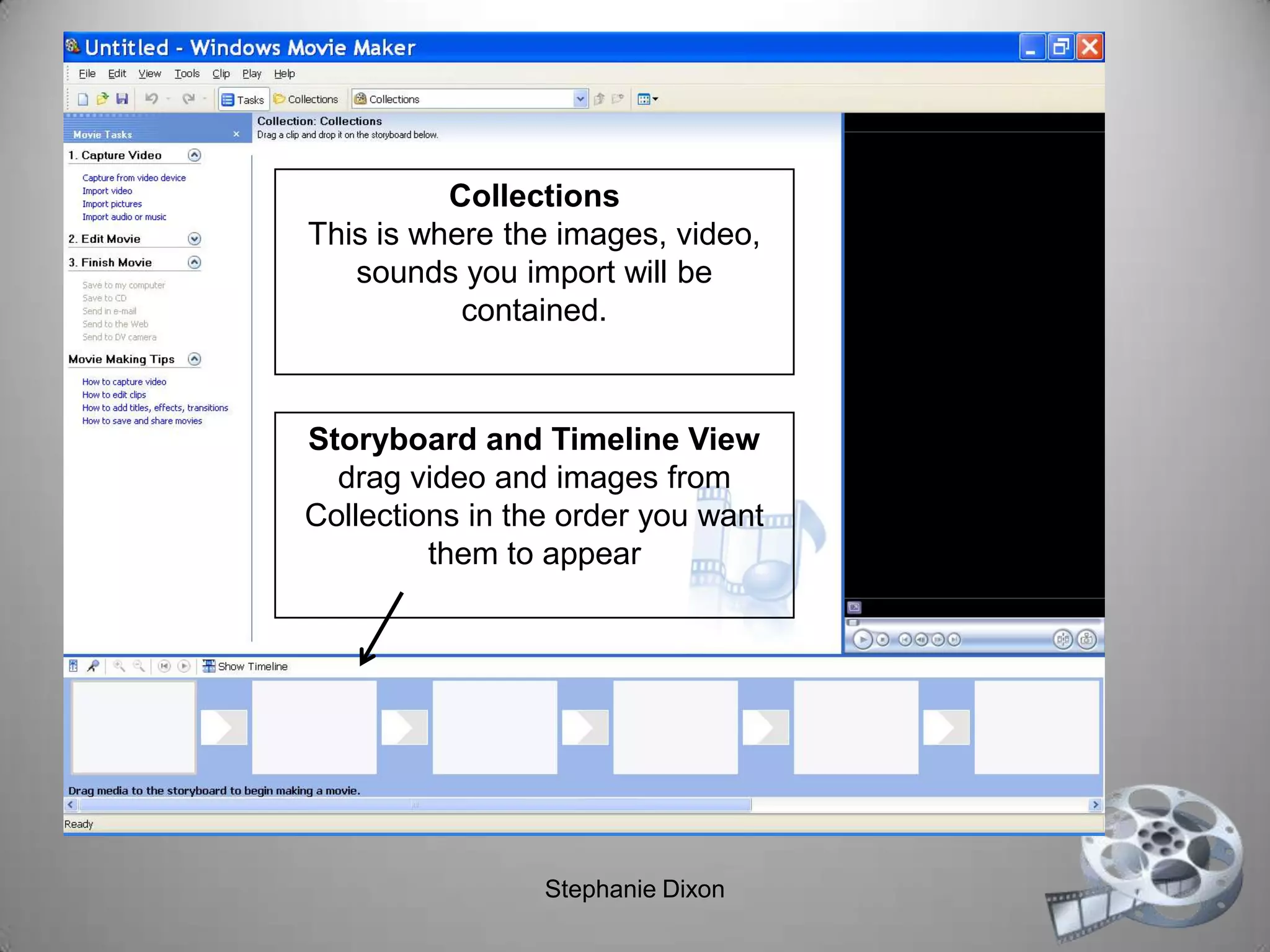Open the Views dropdown button
Viewport: 1270px width, 952px height.
648,99
